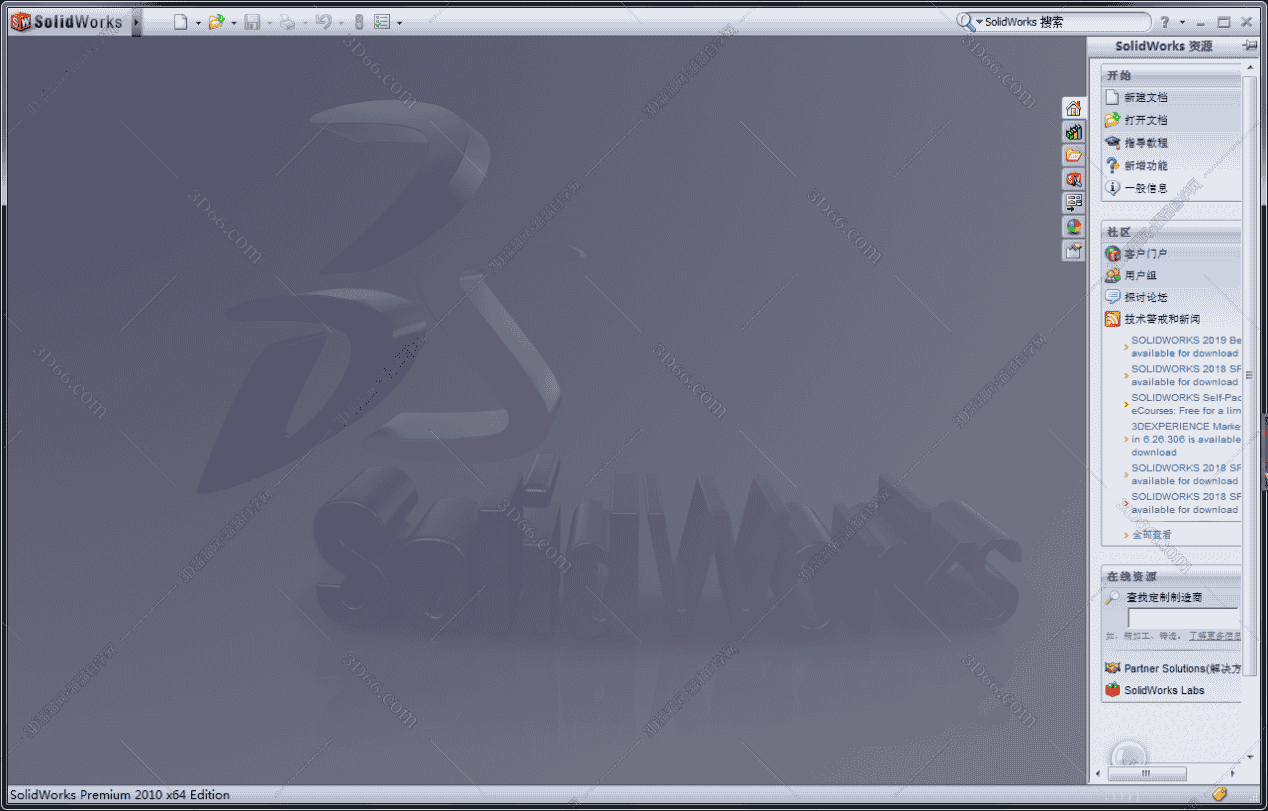This screenshot has width=1268, height=811.
Task: Select the Appearances color ball tab icon
Action: coord(1073,227)
